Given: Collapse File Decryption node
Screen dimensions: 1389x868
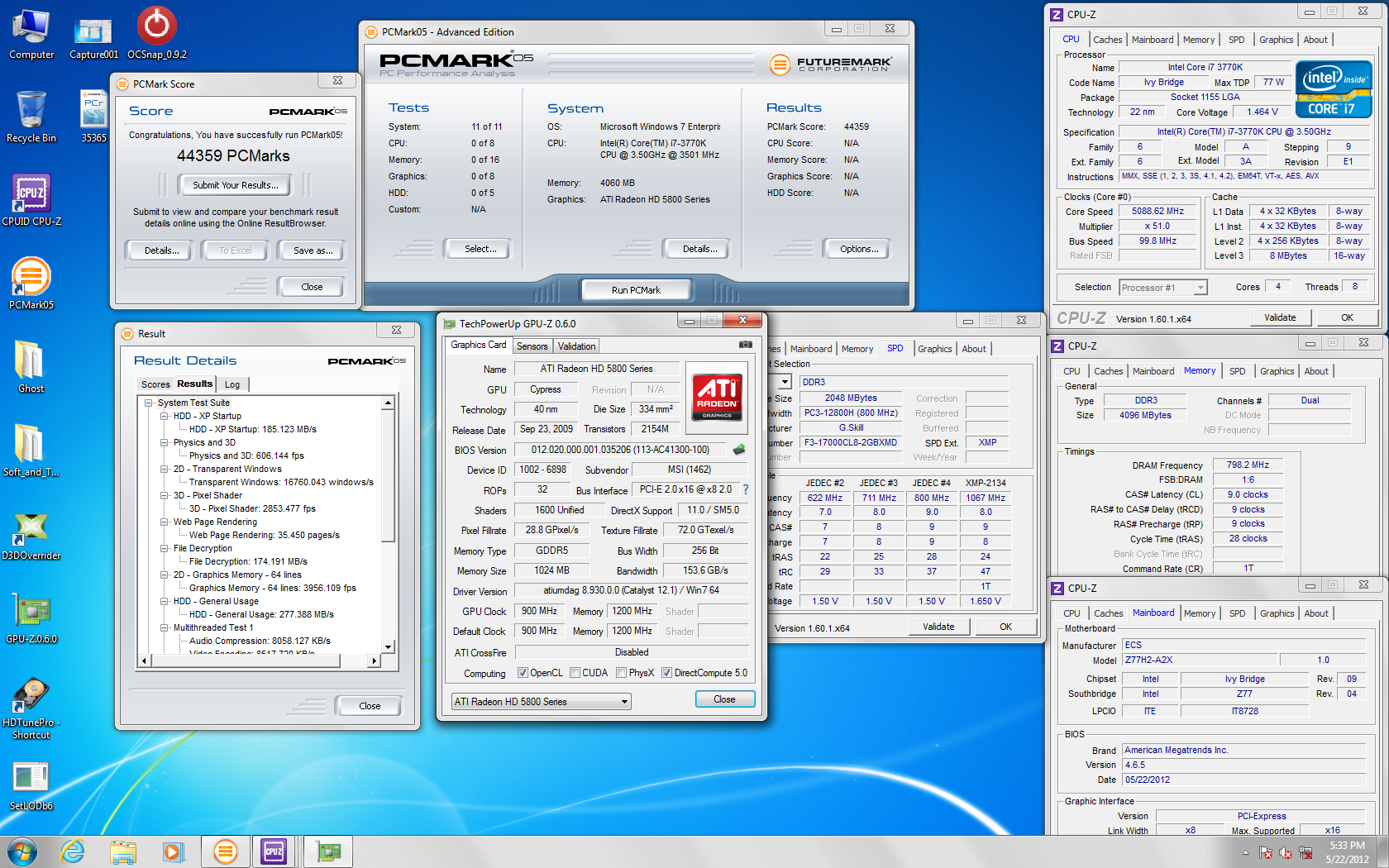Looking at the screenshot, I should tap(165, 549).
